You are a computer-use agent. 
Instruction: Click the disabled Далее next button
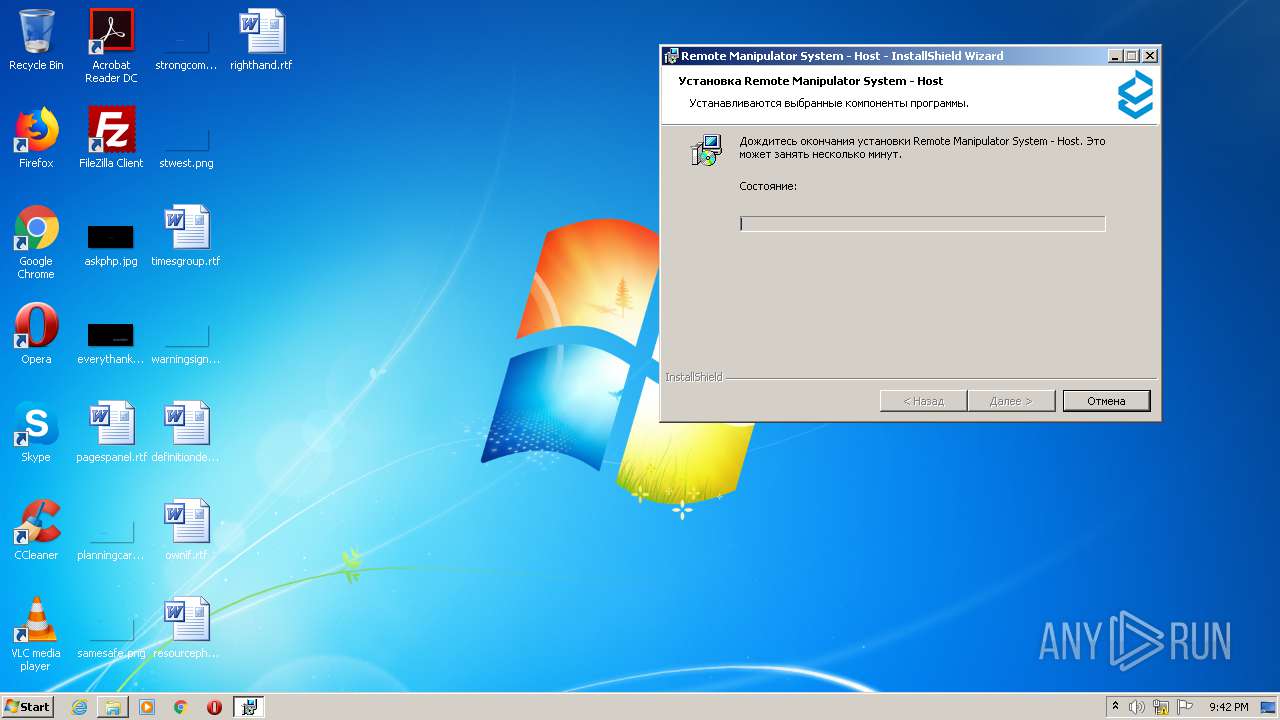tap(1011, 401)
